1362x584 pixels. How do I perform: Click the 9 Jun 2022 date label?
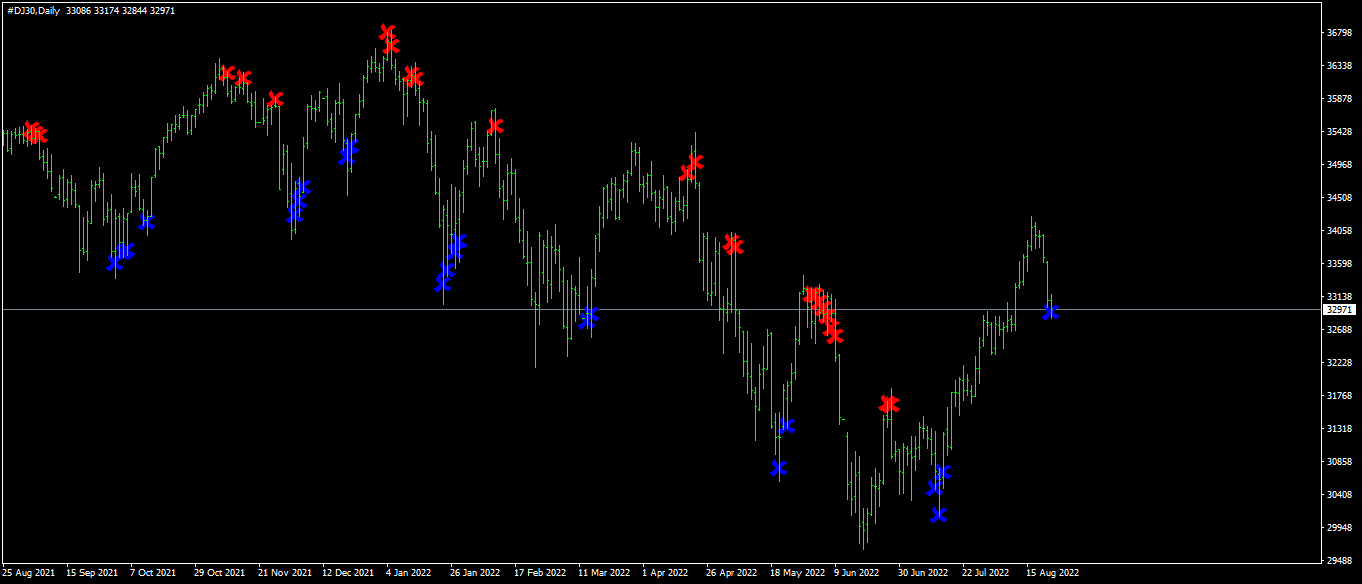[857, 574]
